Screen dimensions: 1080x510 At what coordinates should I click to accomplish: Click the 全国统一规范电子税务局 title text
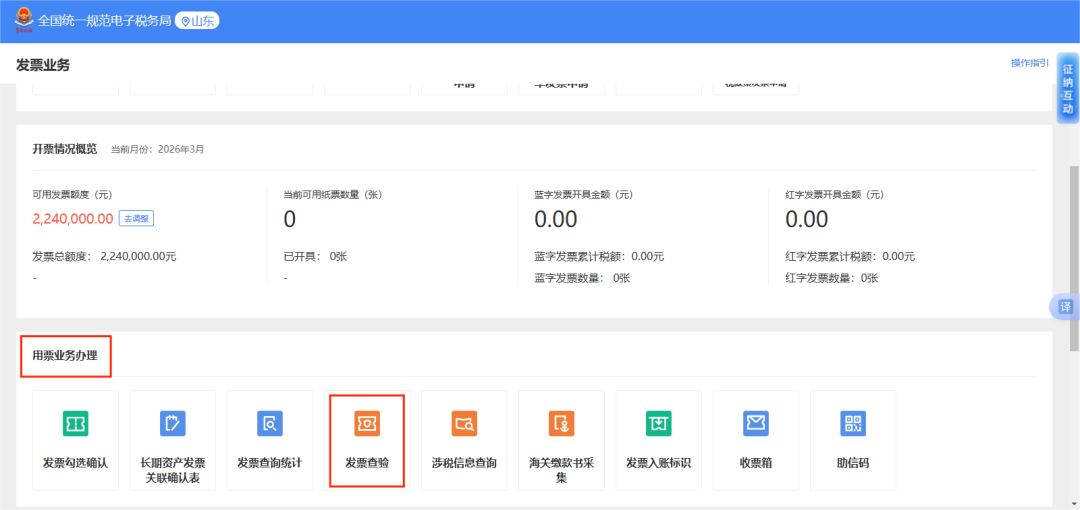[x=104, y=21]
